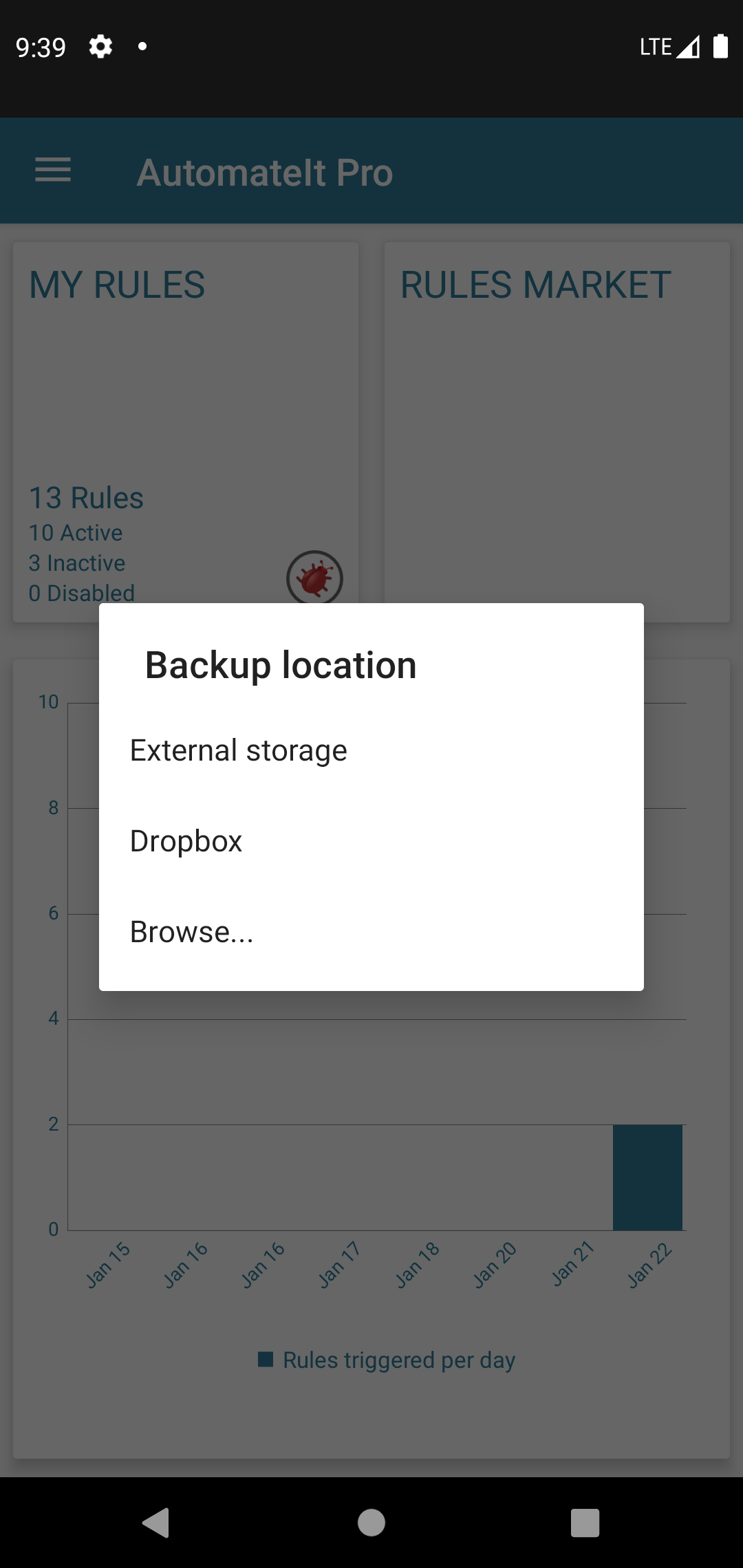Screen dimensions: 743x1568
Task: Tap the Jan 22 bar in chart
Action: click(647, 1177)
